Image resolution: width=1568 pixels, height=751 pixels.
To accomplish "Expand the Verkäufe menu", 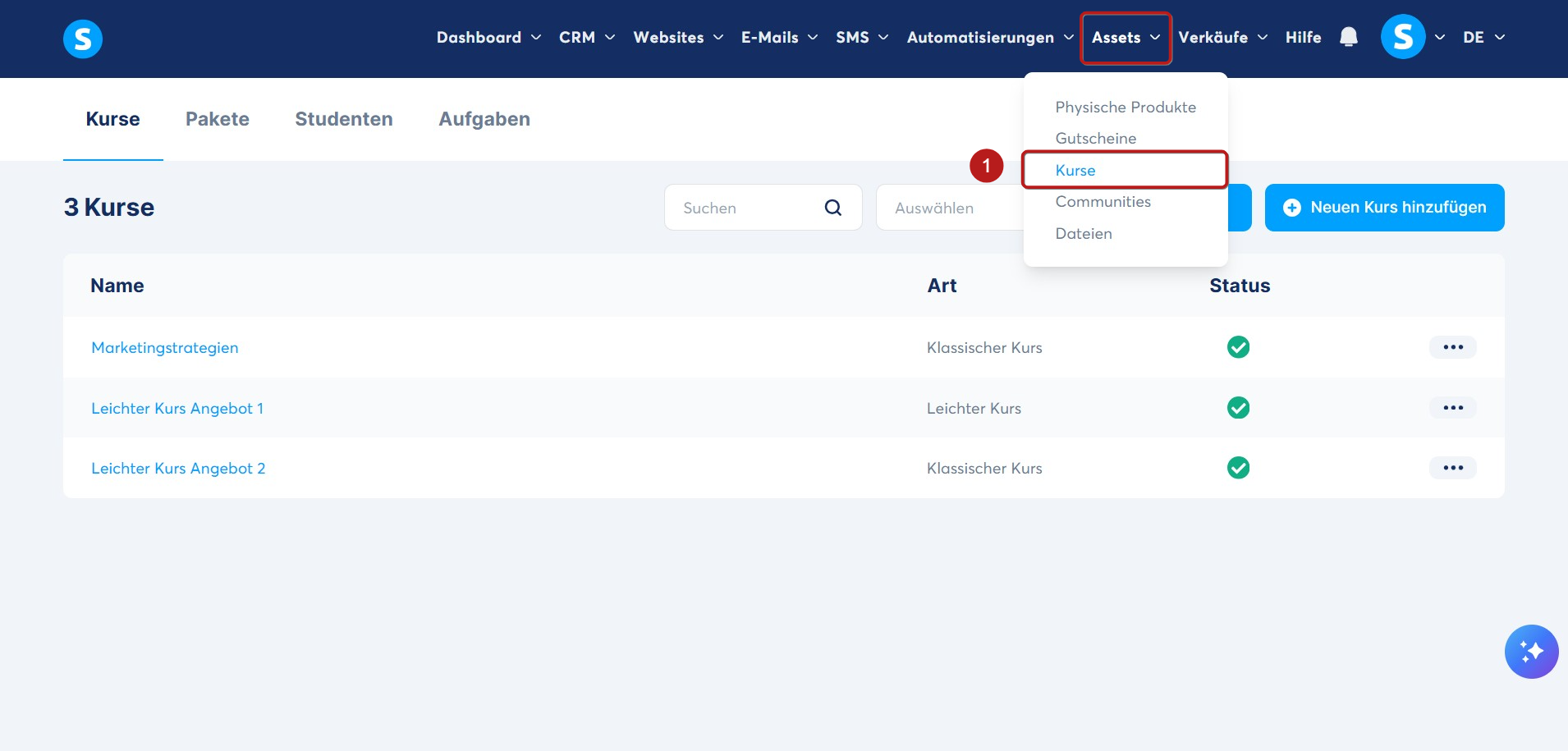I will (1223, 38).
